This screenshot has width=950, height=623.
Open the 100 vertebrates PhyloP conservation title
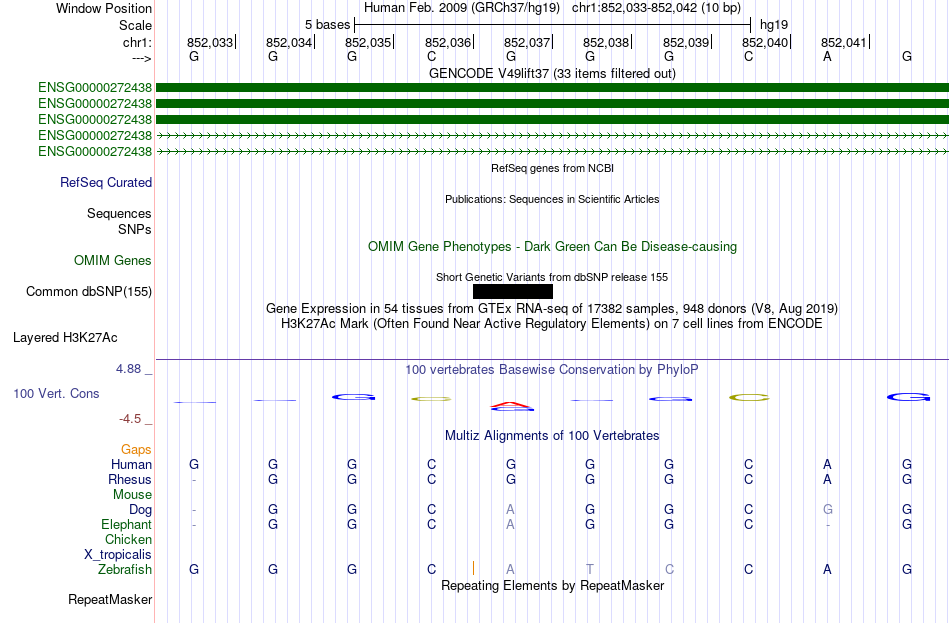coord(552,370)
